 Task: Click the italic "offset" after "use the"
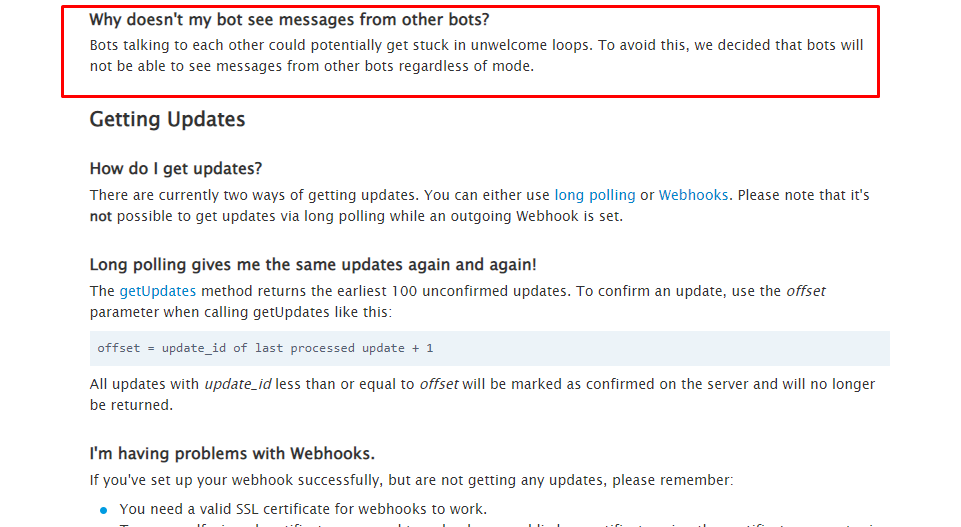click(x=806, y=291)
